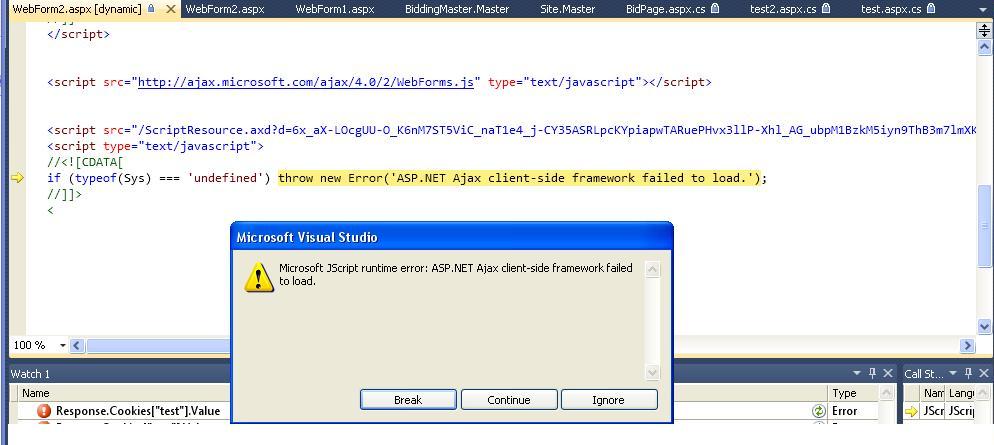Close the WebForm2.aspx [dynamic] tab

coord(171,9)
